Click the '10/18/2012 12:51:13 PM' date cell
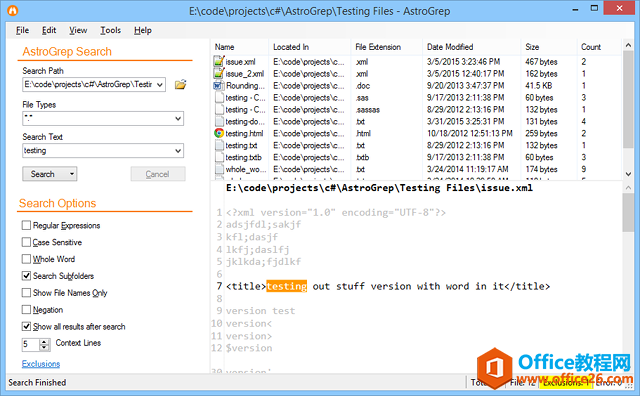The width and height of the screenshot is (640, 396). click(x=470, y=133)
